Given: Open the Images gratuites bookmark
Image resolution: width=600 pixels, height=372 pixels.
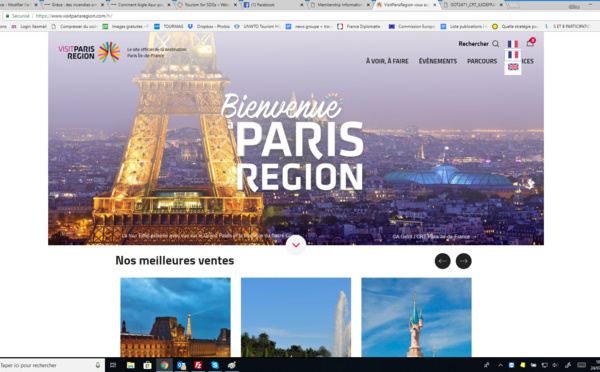Looking at the screenshot, I should pyautogui.click(x=126, y=26).
